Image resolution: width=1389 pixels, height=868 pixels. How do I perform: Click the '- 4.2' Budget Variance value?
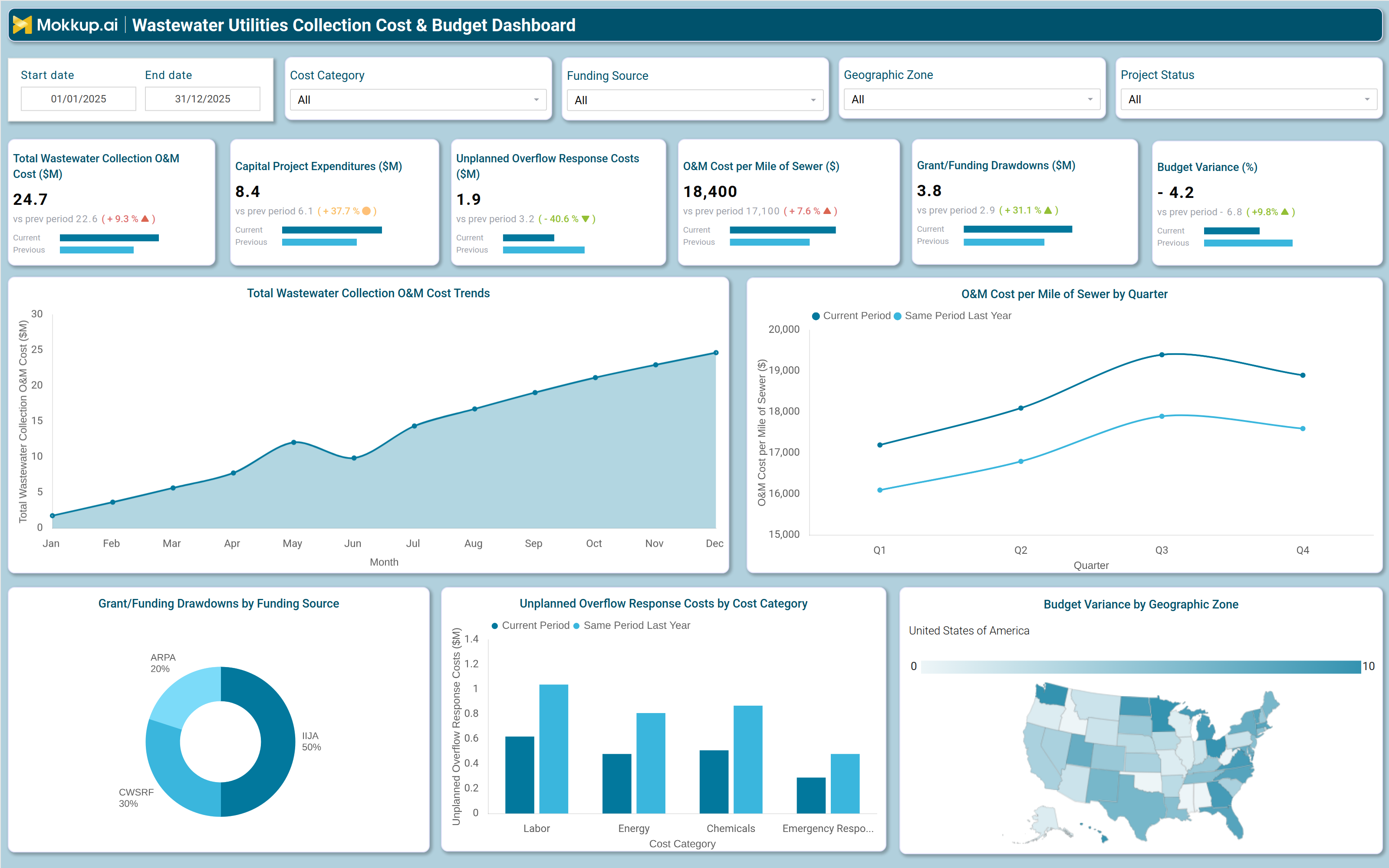pos(1175,192)
